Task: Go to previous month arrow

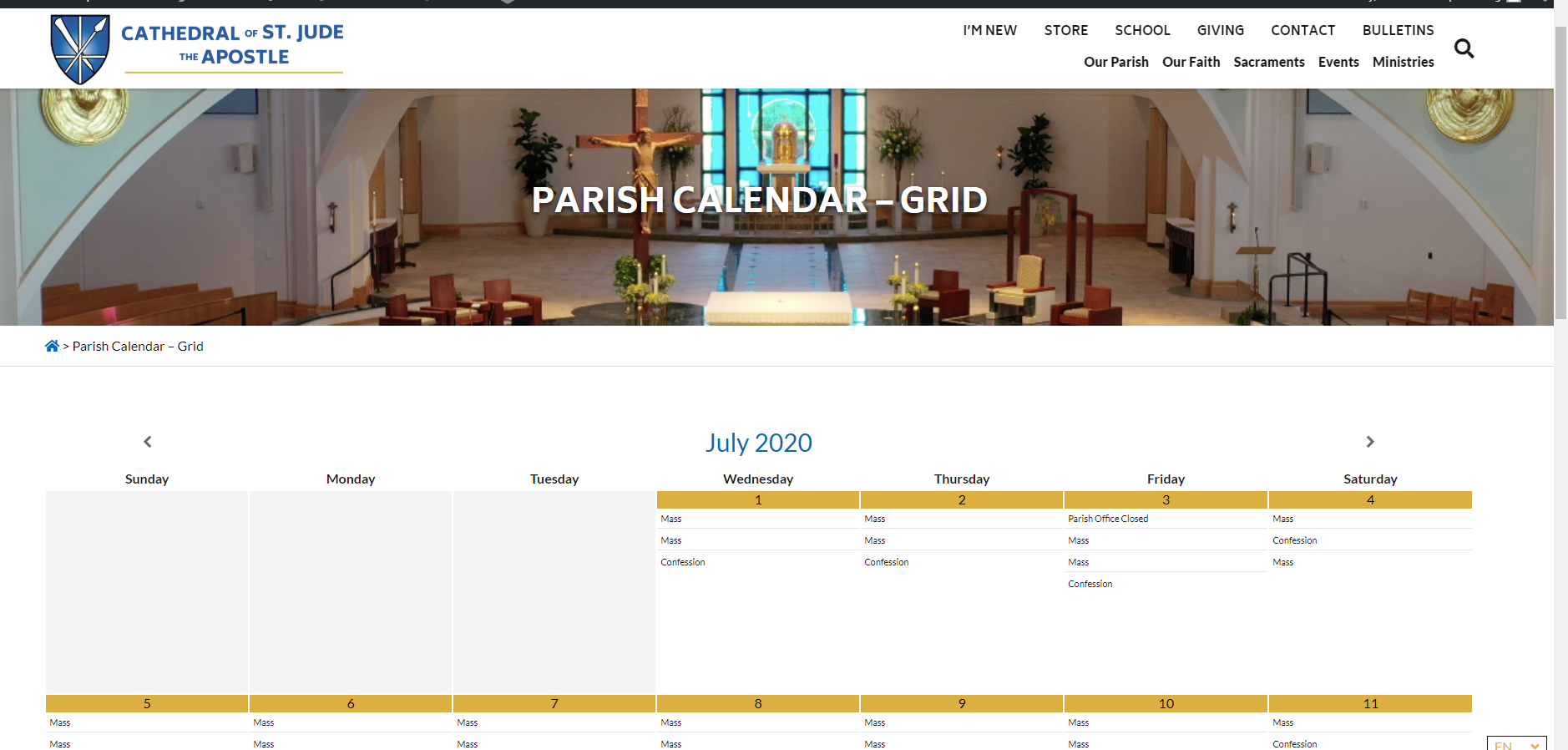Action: click(x=148, y=442)
